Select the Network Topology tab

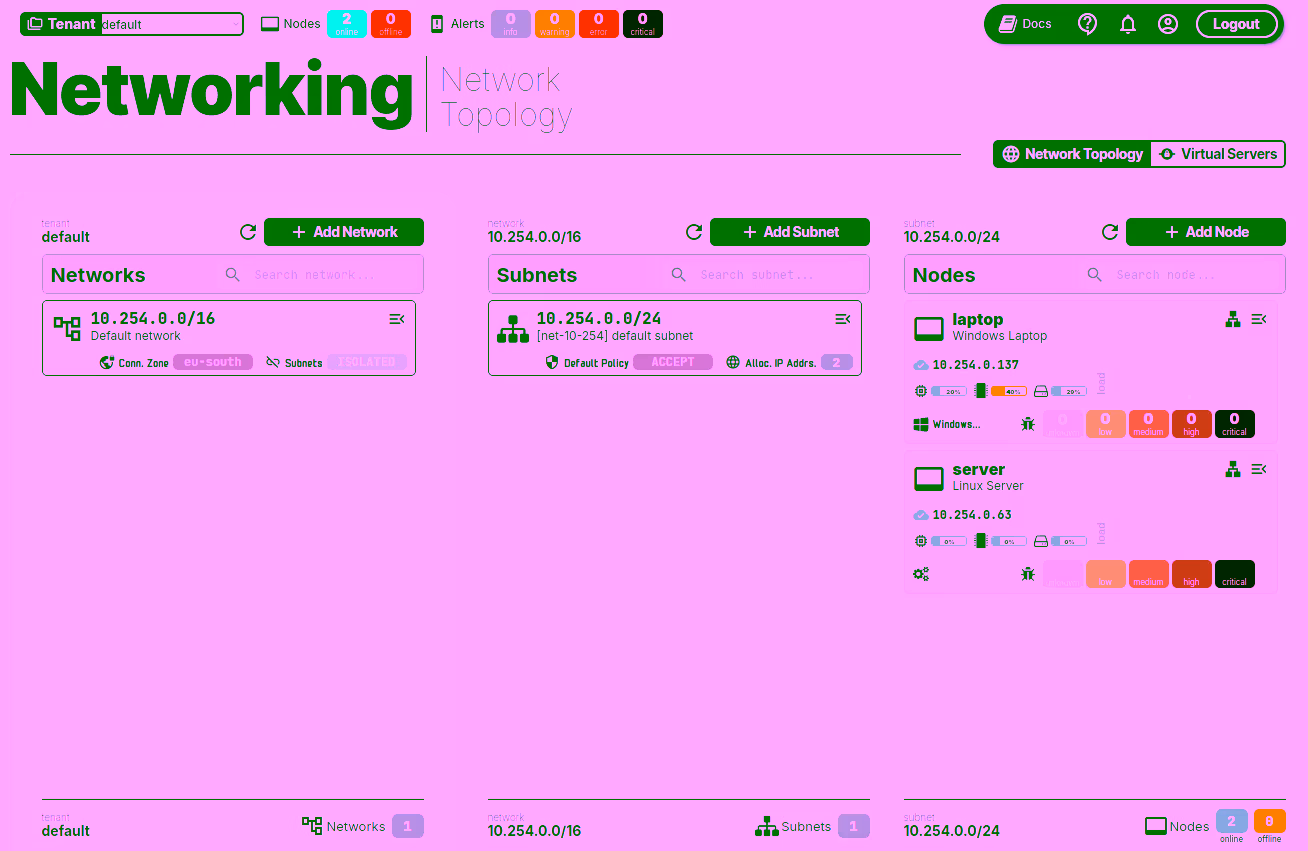1072,154
